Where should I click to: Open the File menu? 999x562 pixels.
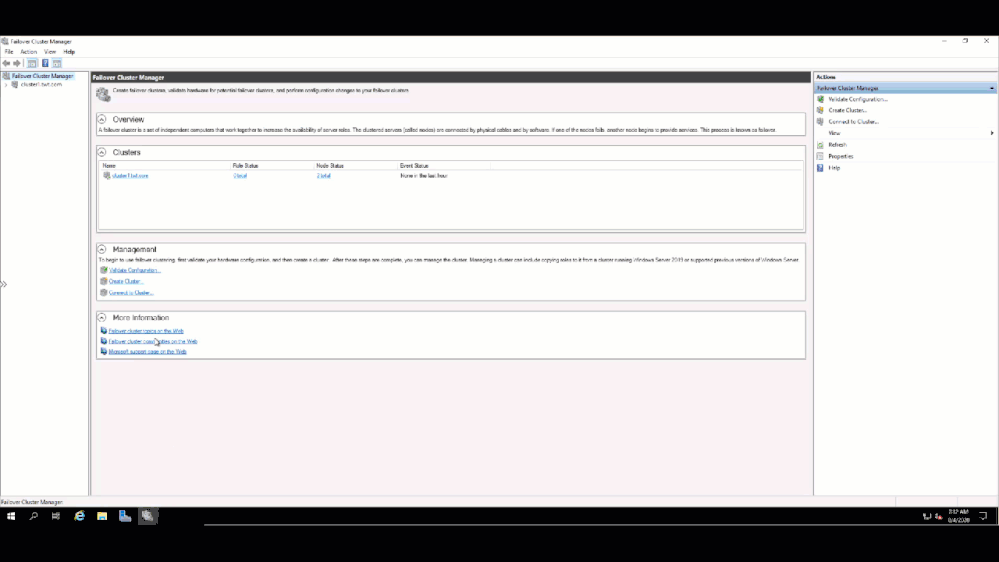click(9, 52)
